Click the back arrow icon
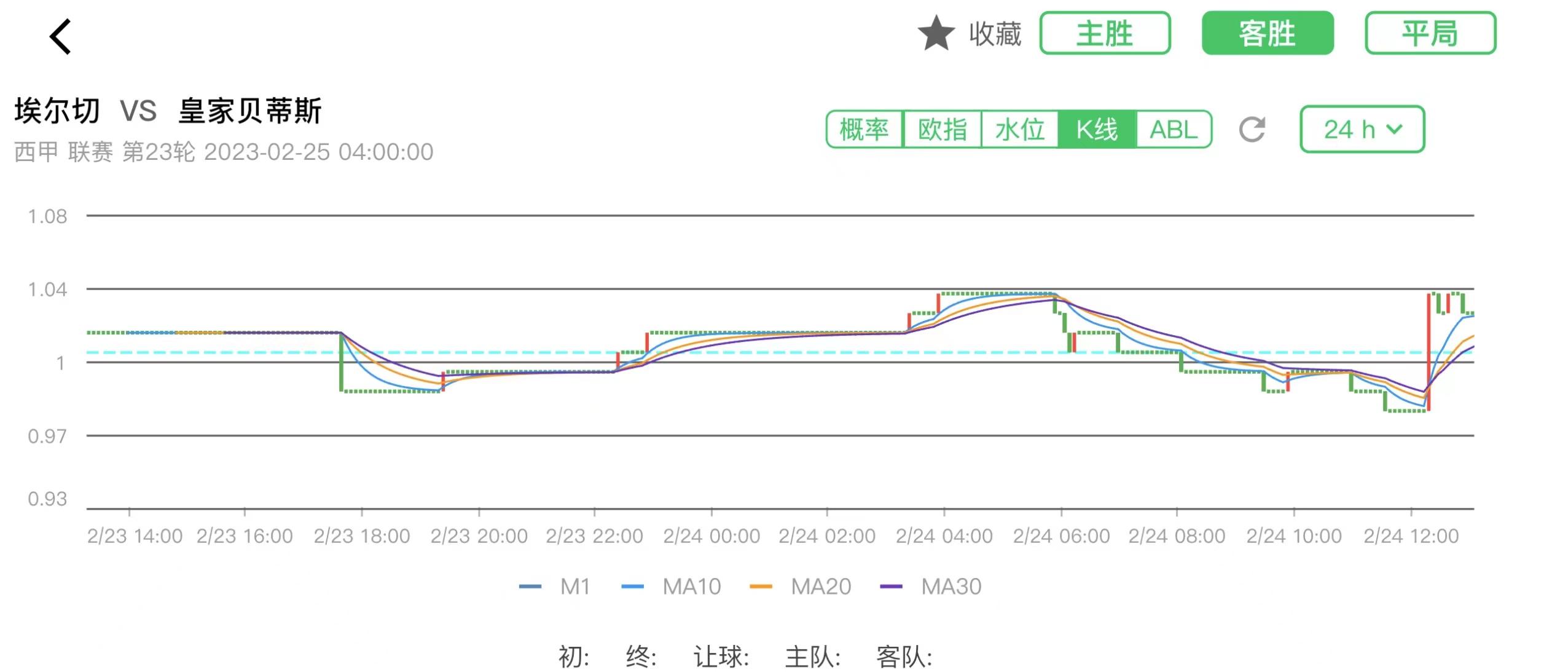The width and height of the screenshot is (1568, 672). pos(60,38)
